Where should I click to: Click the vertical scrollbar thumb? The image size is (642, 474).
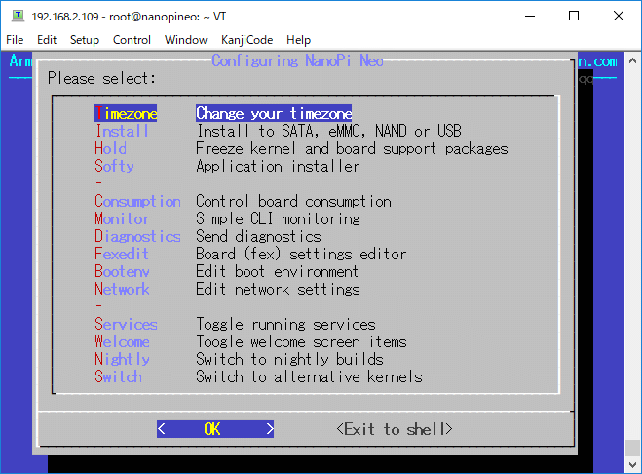pyautogui.click(x=632, y=448)
